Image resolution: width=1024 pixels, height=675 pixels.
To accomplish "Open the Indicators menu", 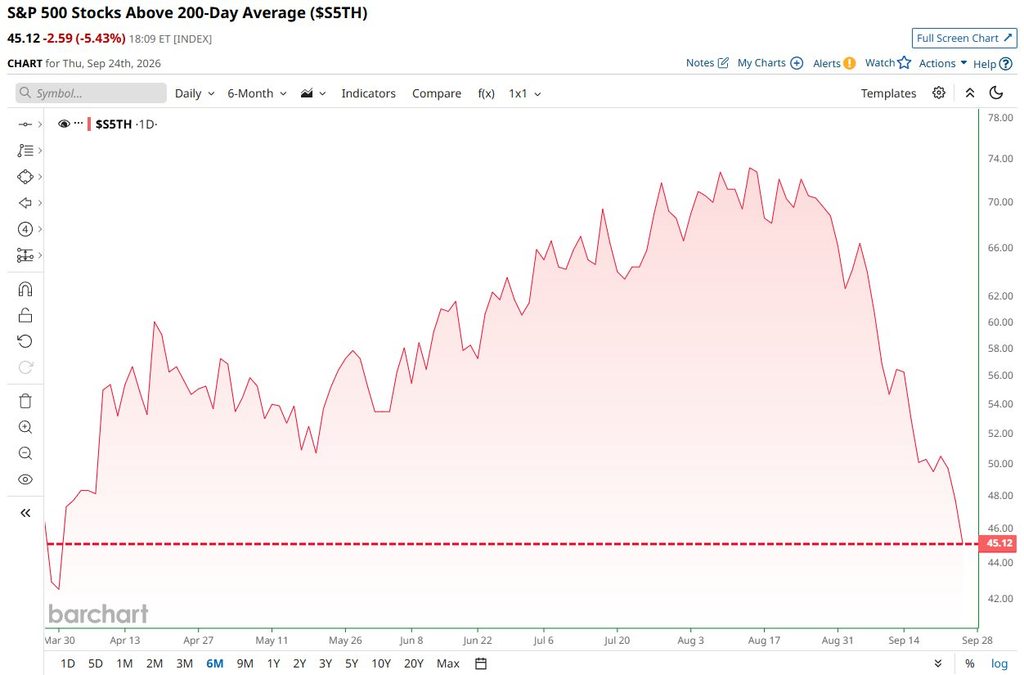I will click(368, 93).
